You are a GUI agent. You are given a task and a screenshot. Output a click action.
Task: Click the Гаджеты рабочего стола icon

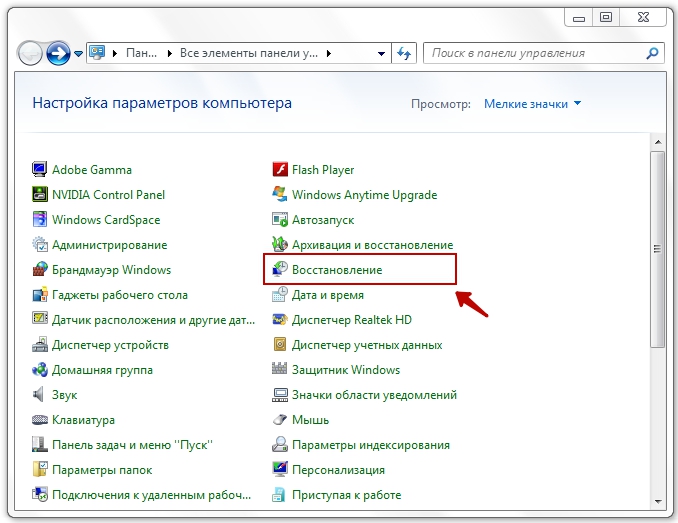tap(39, 294)
